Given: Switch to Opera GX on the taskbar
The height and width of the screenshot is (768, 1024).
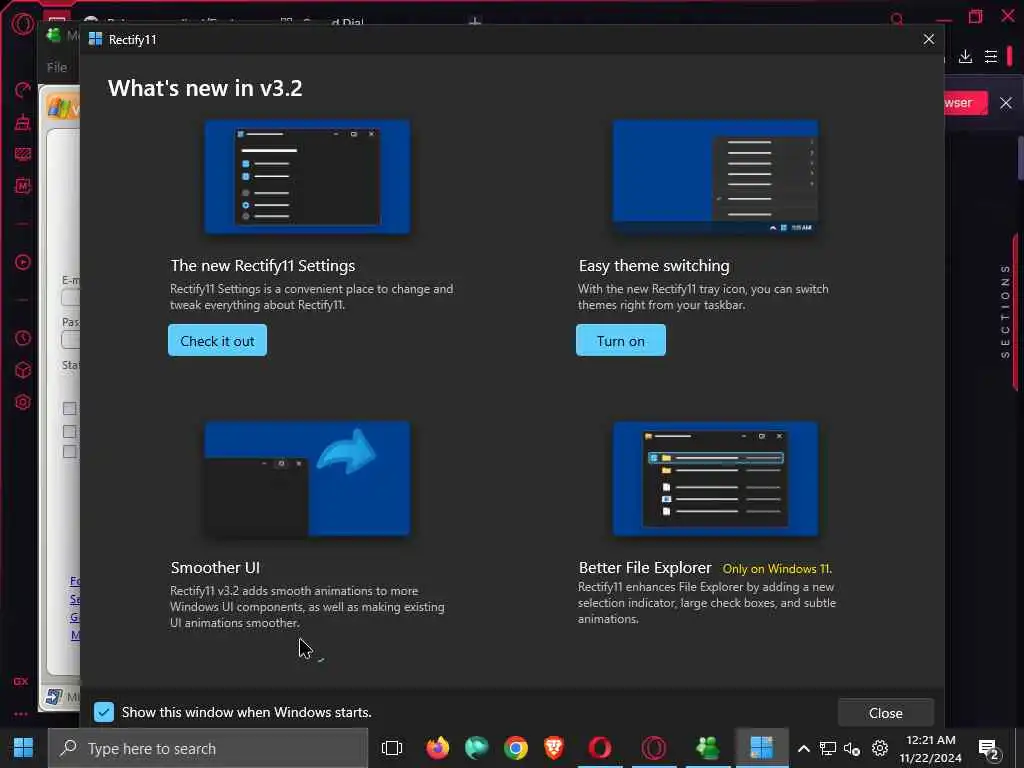Looking at the screenshot, I should (x=654, y=748).
